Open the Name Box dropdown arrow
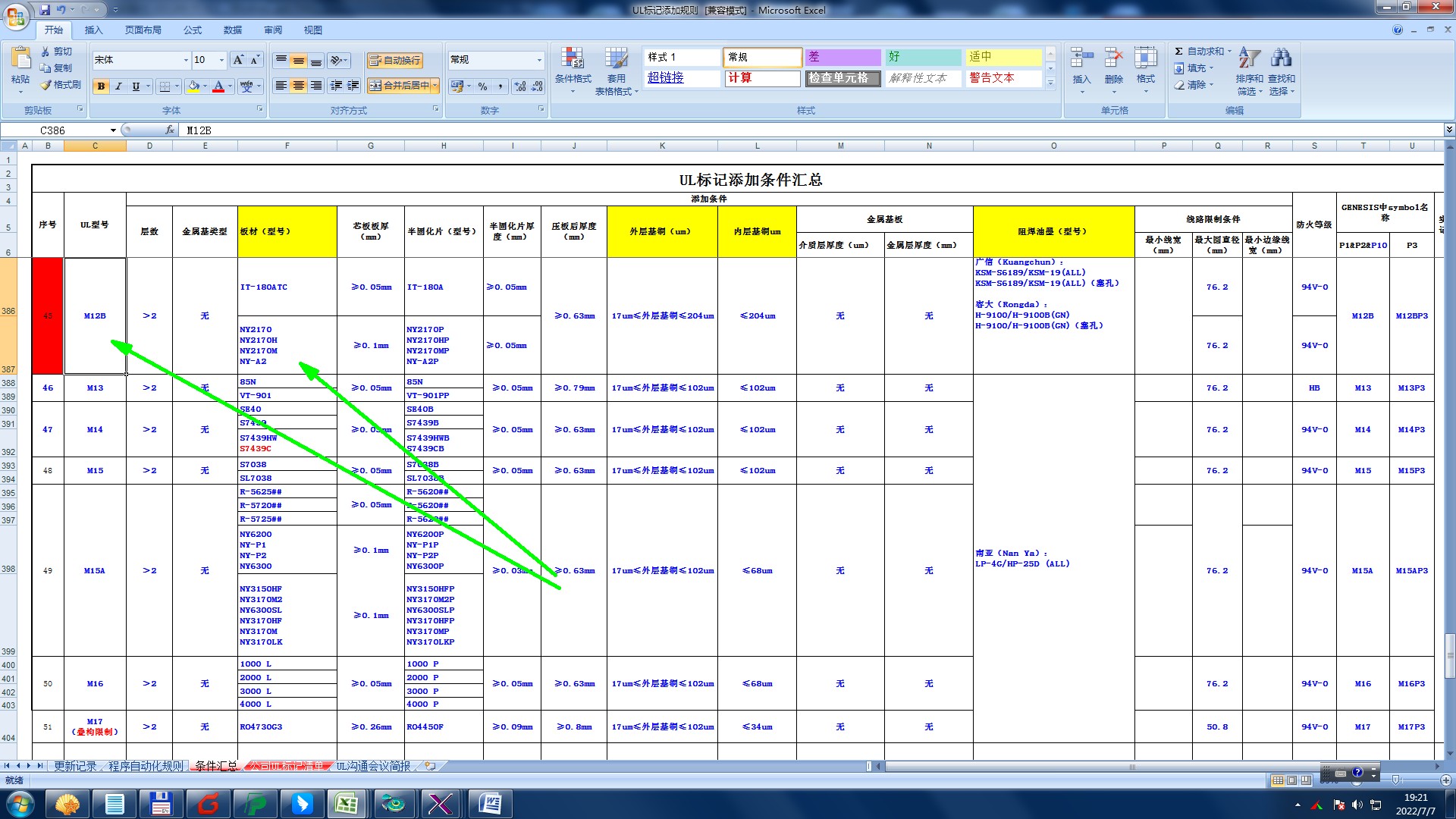The width and height of the screenshot is (1456, 819). click(x=113, y=130)
